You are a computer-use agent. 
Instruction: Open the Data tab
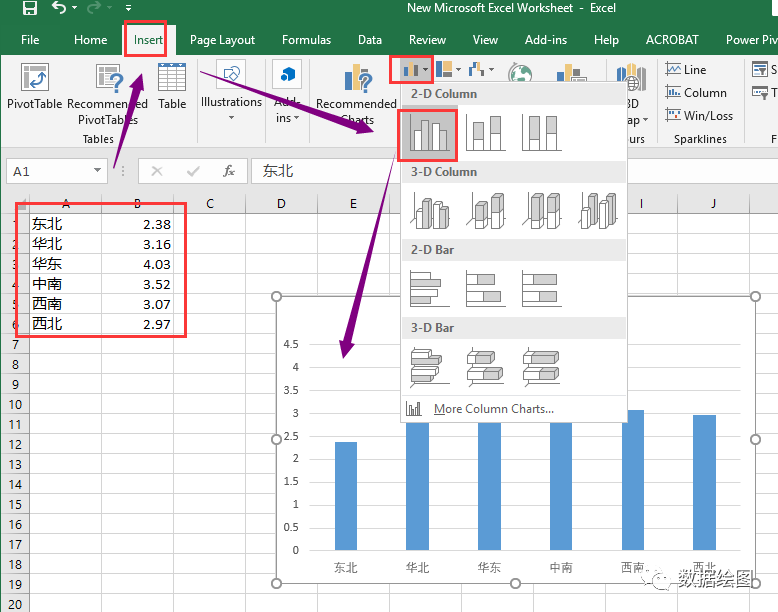pyautogui.click(x=370, y=40)
